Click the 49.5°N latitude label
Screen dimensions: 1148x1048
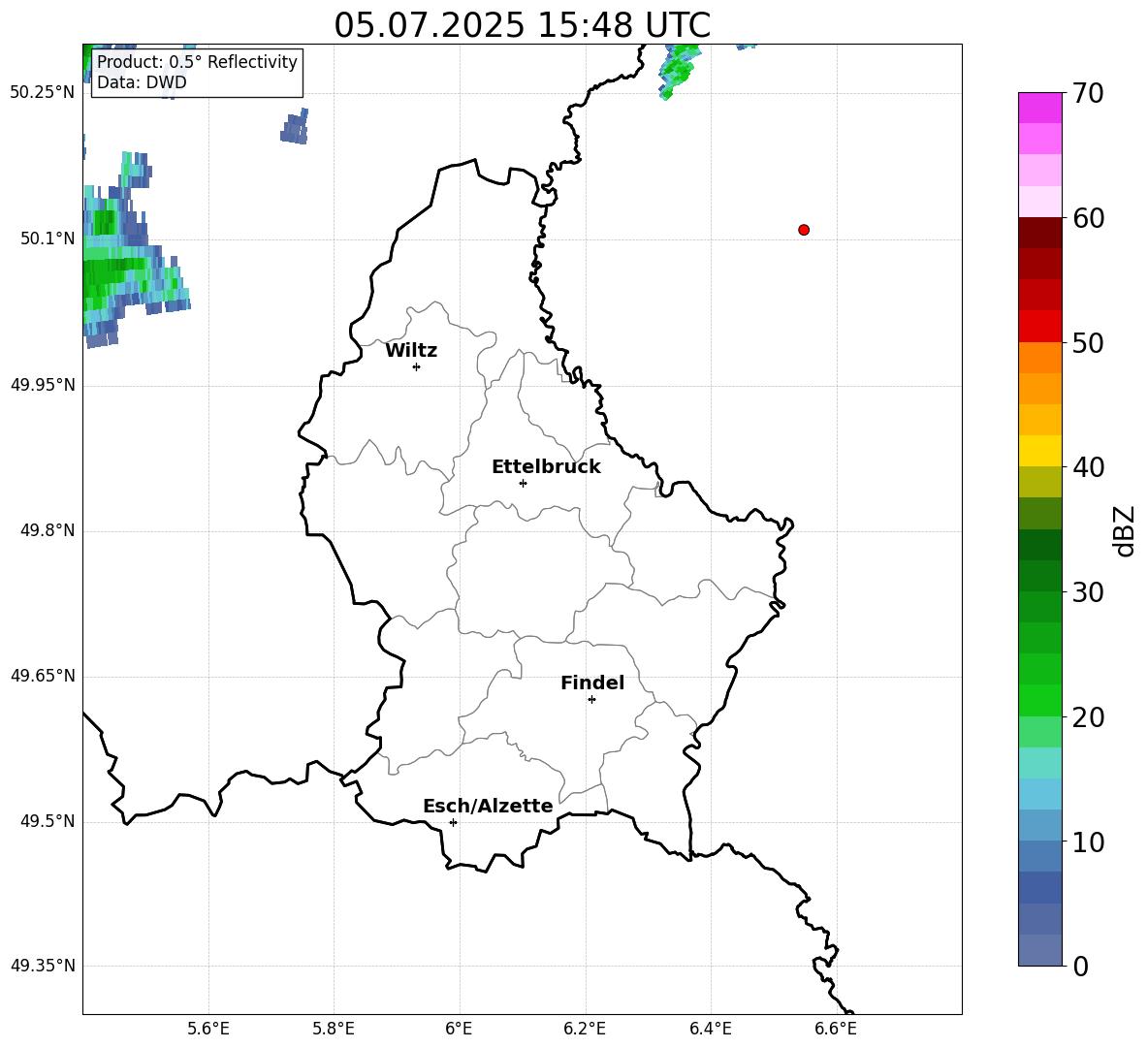(x=48, y=821)
